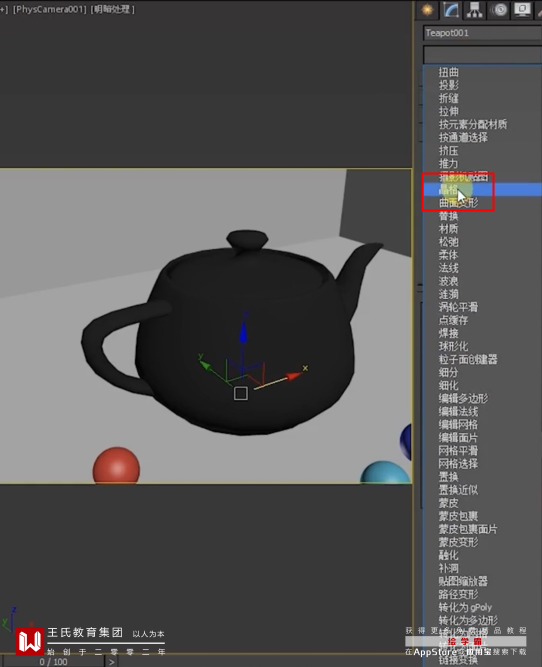Viewport: 542px width, 667px height.
Task: Pick the 细化 modifier
Action: coord(448,385)
